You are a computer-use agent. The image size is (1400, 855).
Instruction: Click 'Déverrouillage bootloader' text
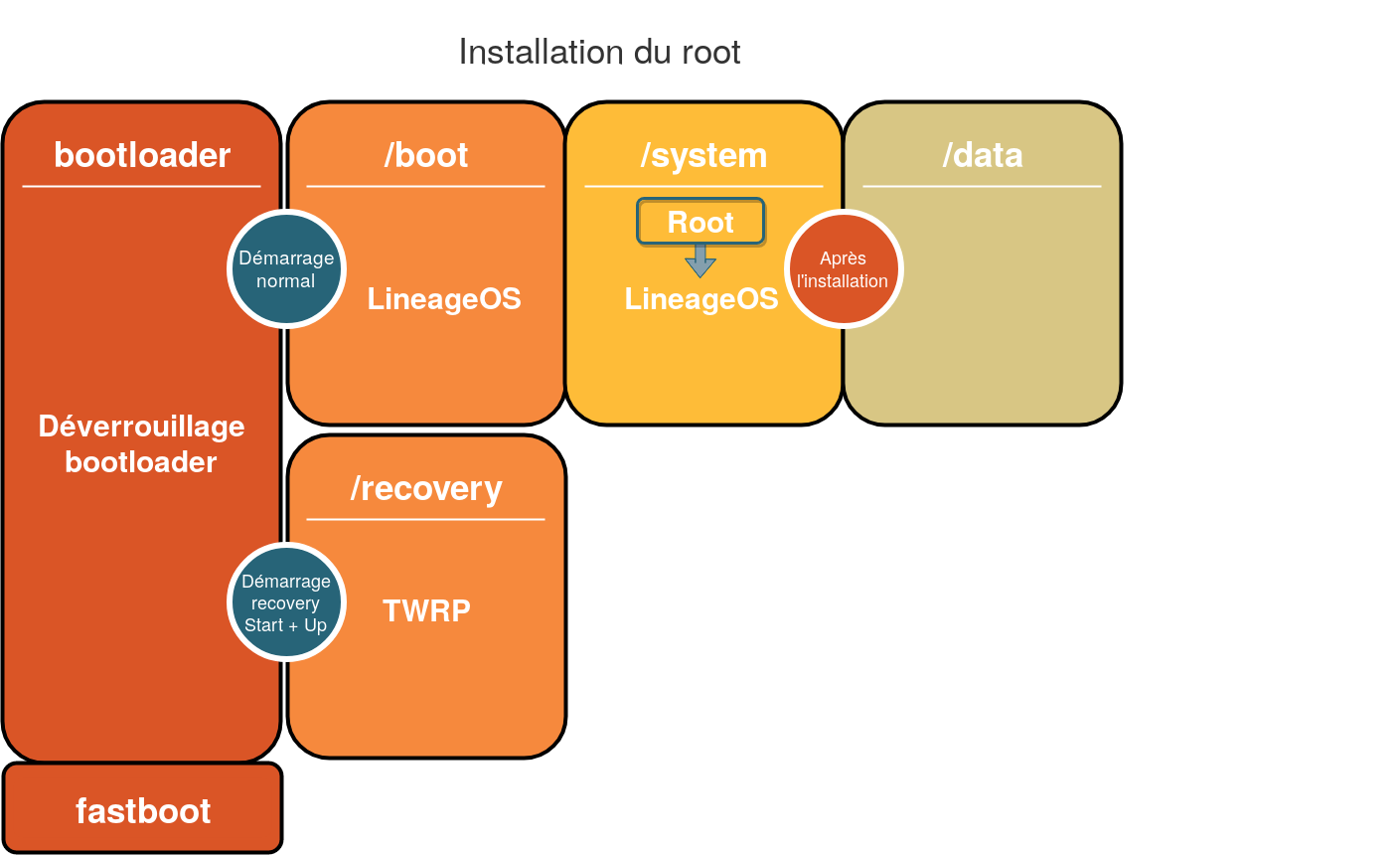[141, 444]
